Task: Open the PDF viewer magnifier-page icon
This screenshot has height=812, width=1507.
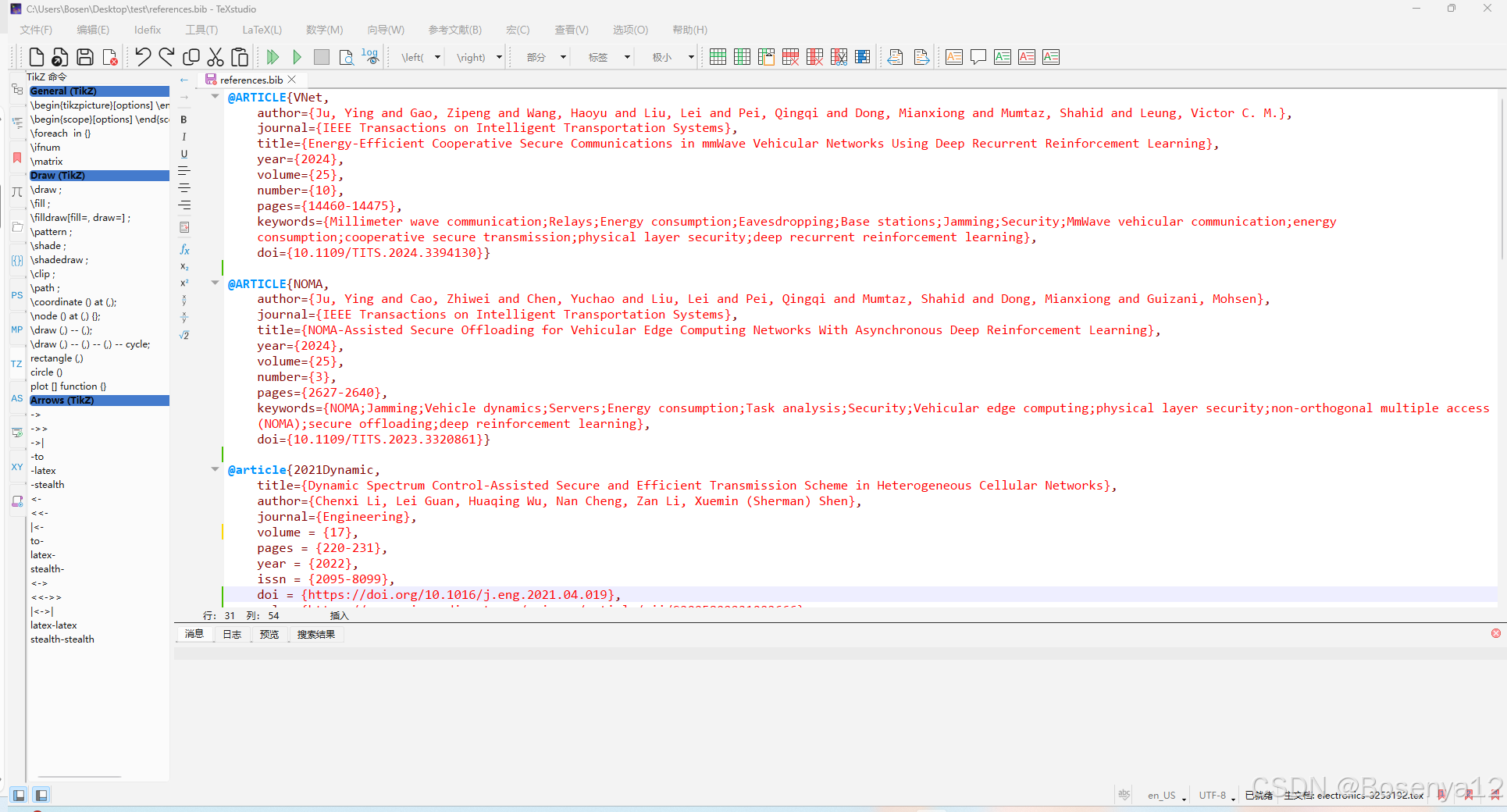Action: [x=346, y=57]
